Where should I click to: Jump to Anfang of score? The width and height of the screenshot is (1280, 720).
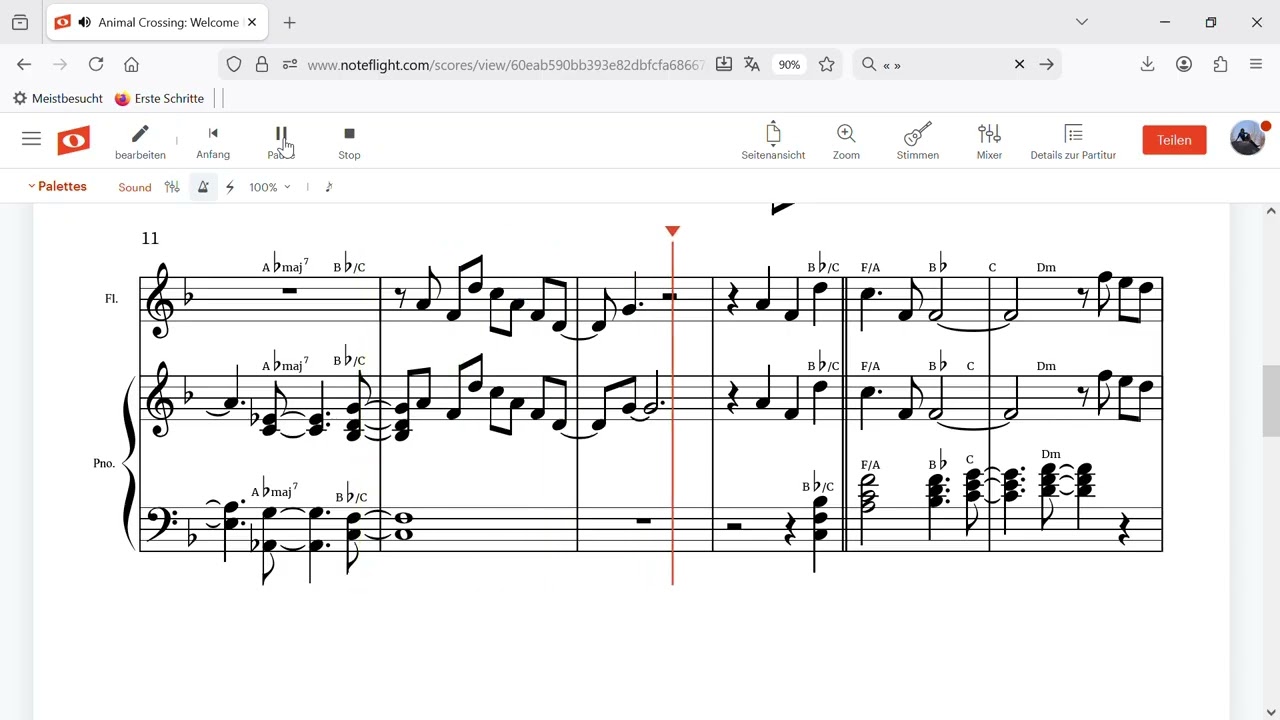(x=213, y=142)
